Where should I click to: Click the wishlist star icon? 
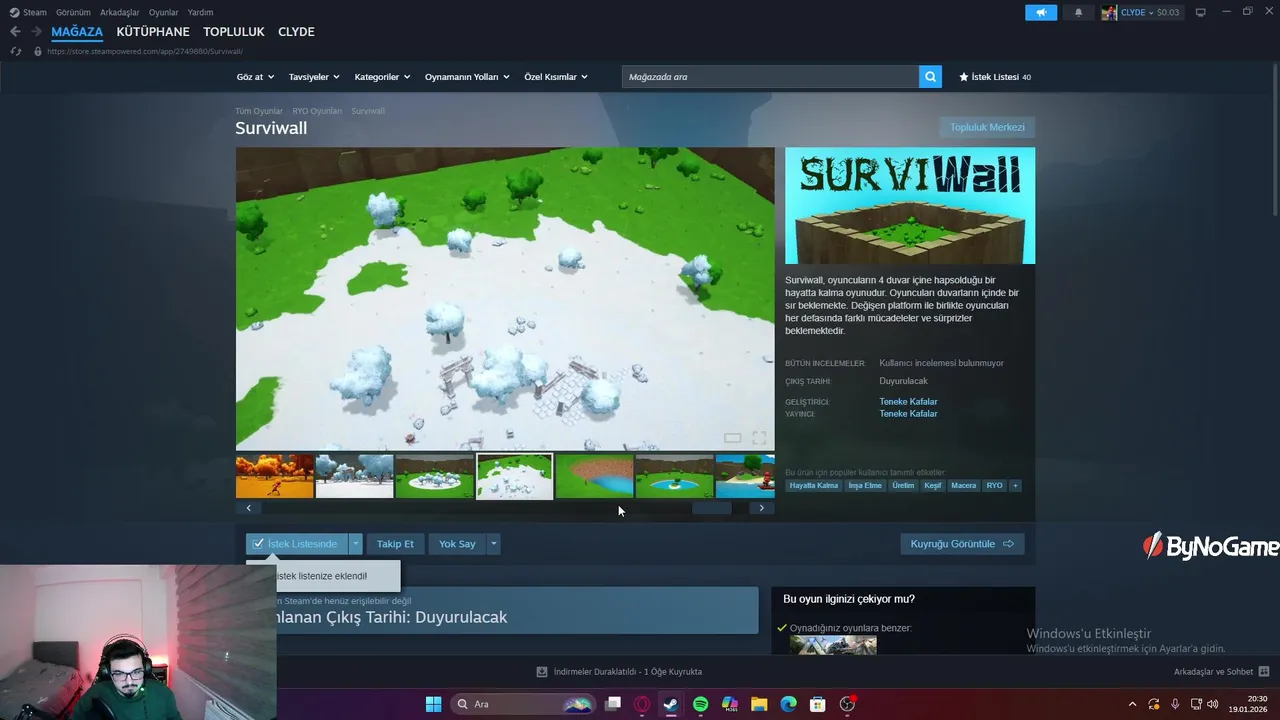[x=964, y=77]
